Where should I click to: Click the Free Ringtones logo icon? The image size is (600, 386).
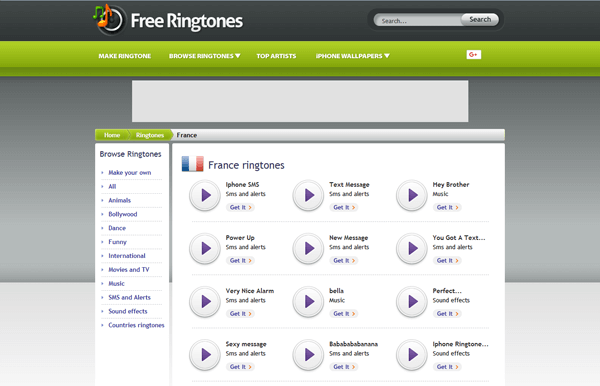pyautogui.click(x=109, y=20)
